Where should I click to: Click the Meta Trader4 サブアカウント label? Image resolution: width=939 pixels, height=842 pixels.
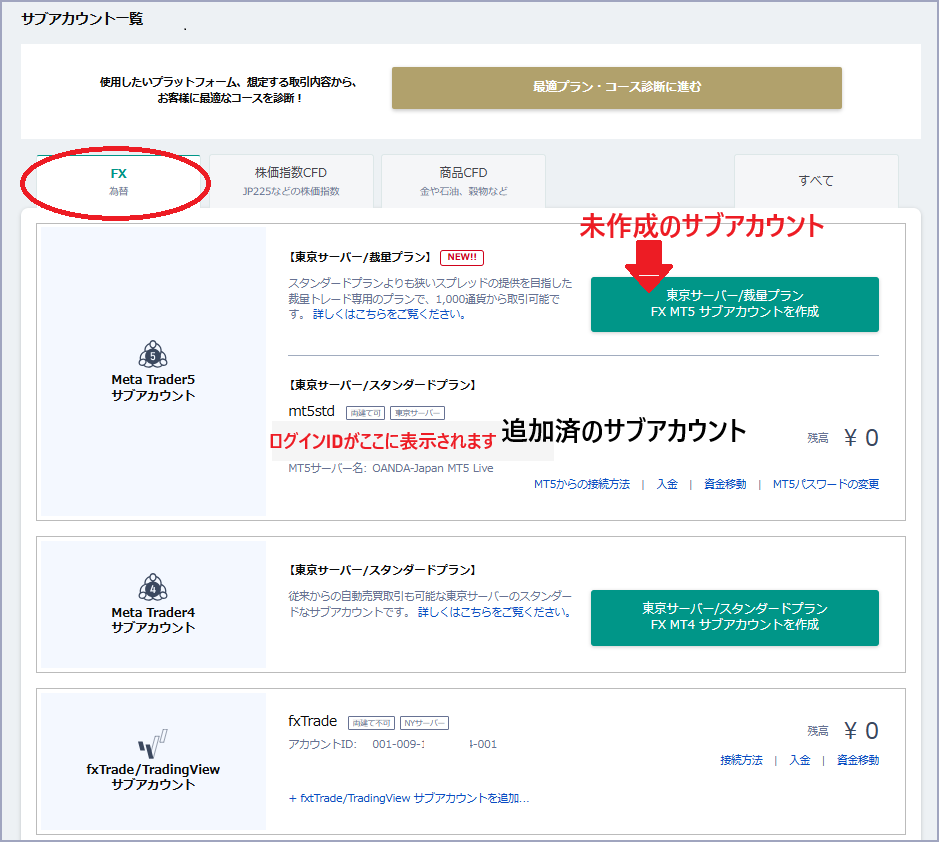[x=153, y=620]
